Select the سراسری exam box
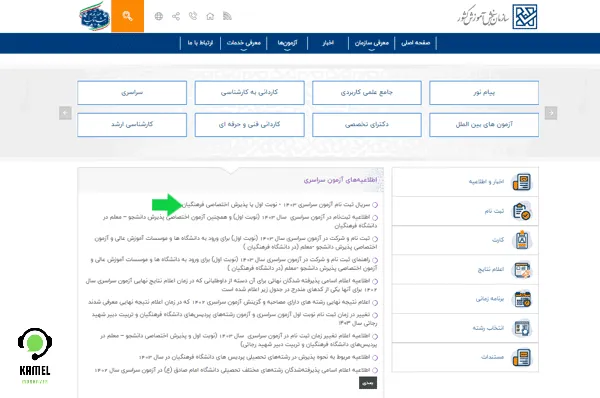 [132, 93]
